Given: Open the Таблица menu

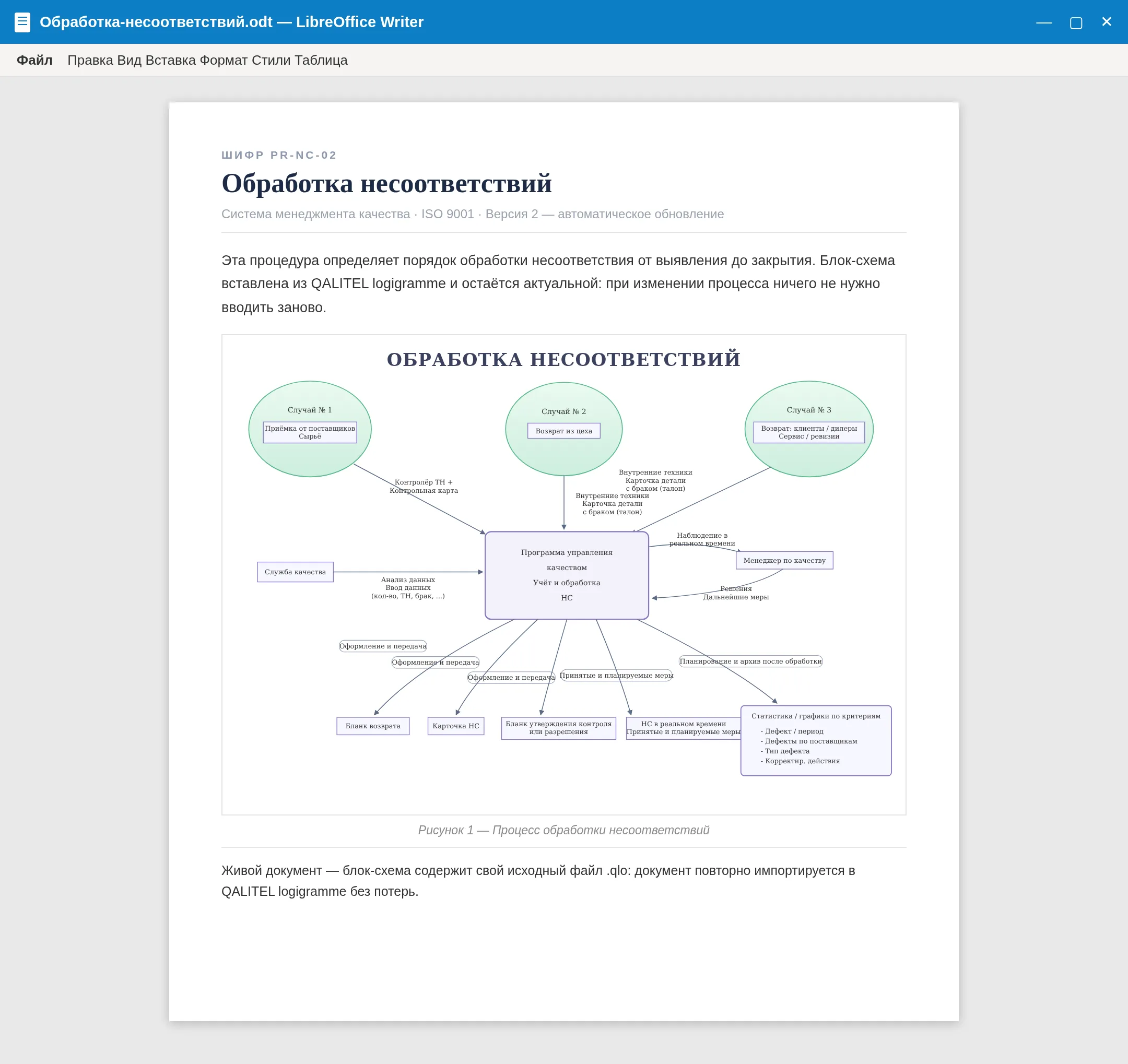Looking at the screenshot, I should pos(321,60).
